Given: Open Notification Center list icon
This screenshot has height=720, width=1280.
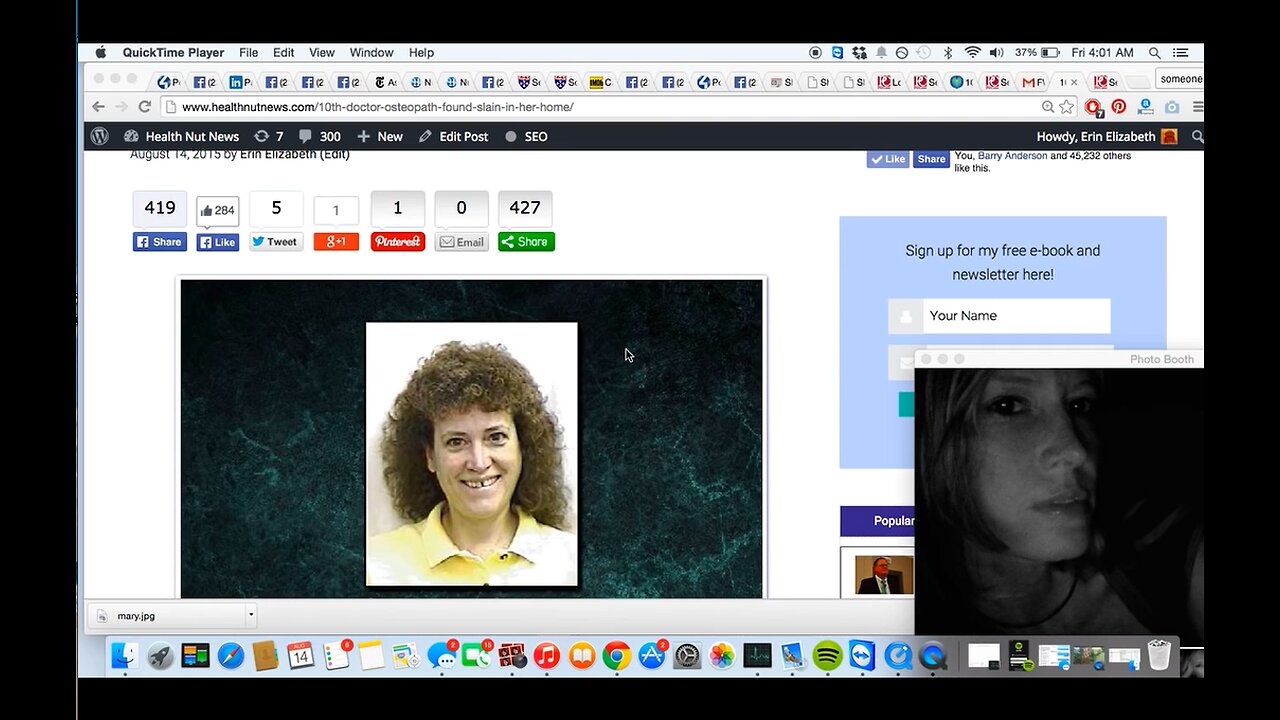Looking at the screenshot, I should (x=1181, y=53).
